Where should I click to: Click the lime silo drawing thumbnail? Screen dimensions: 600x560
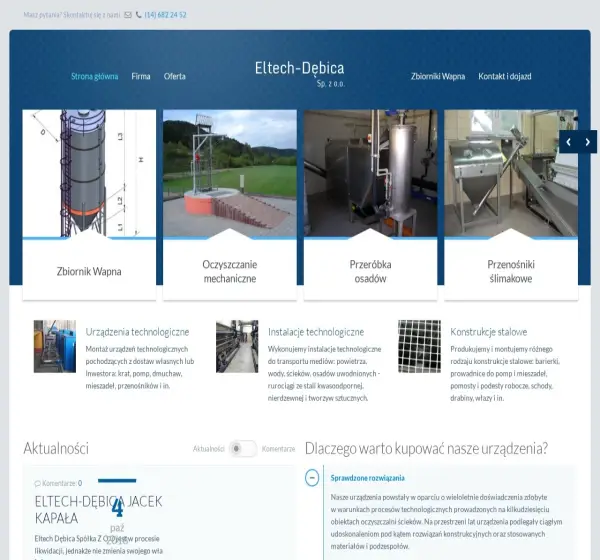pyautogui.click(x=89, y=173)
